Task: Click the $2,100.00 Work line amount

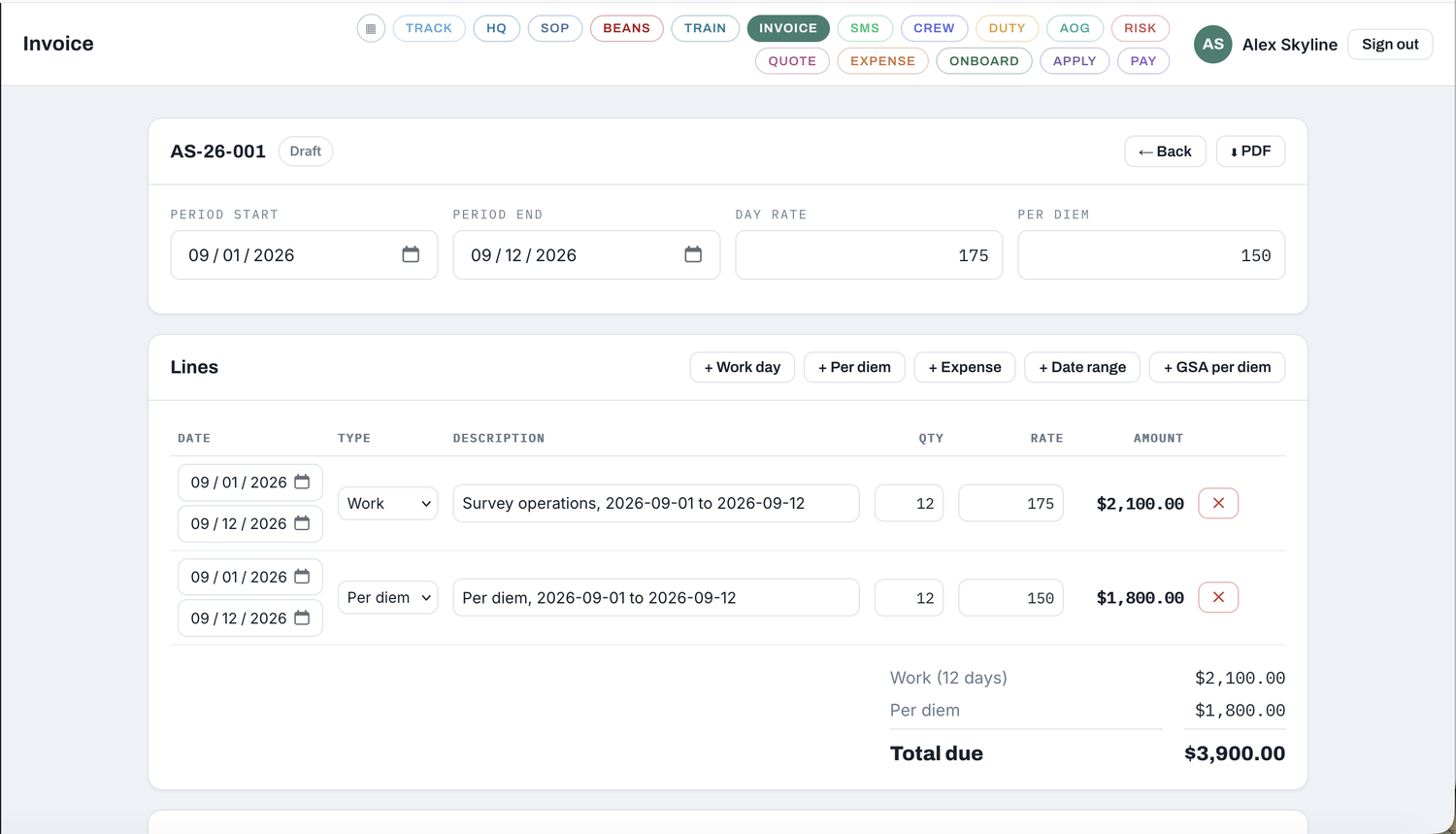Action: pyautogui.click(x=1141, y=503)
